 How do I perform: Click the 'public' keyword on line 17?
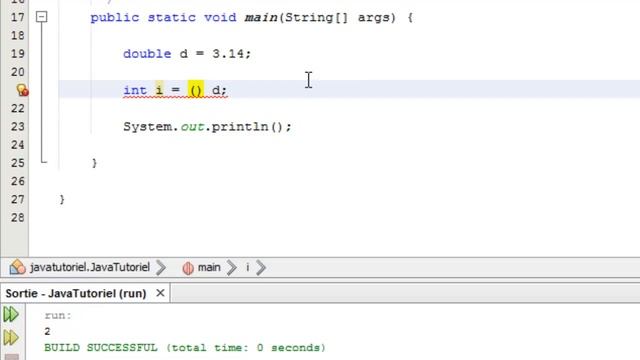pyautogui.click(x=115, y=18)
